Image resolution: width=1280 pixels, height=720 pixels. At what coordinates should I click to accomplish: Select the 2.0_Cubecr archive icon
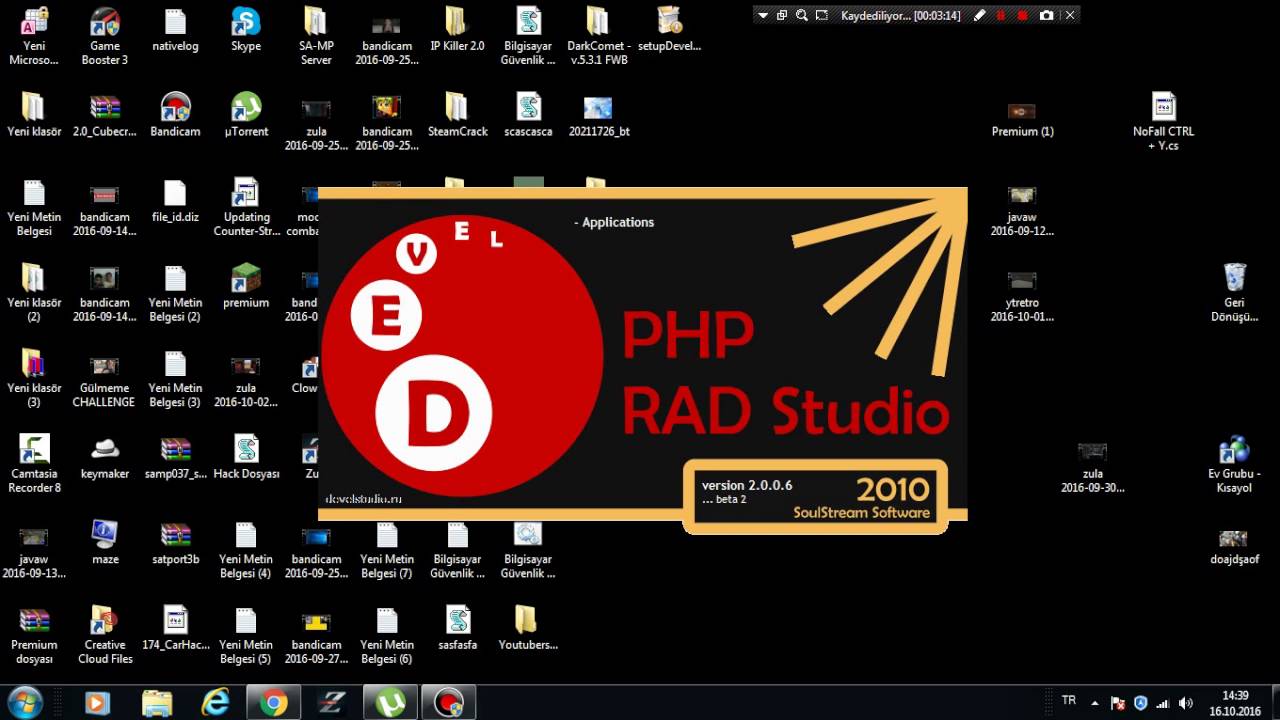105,116
